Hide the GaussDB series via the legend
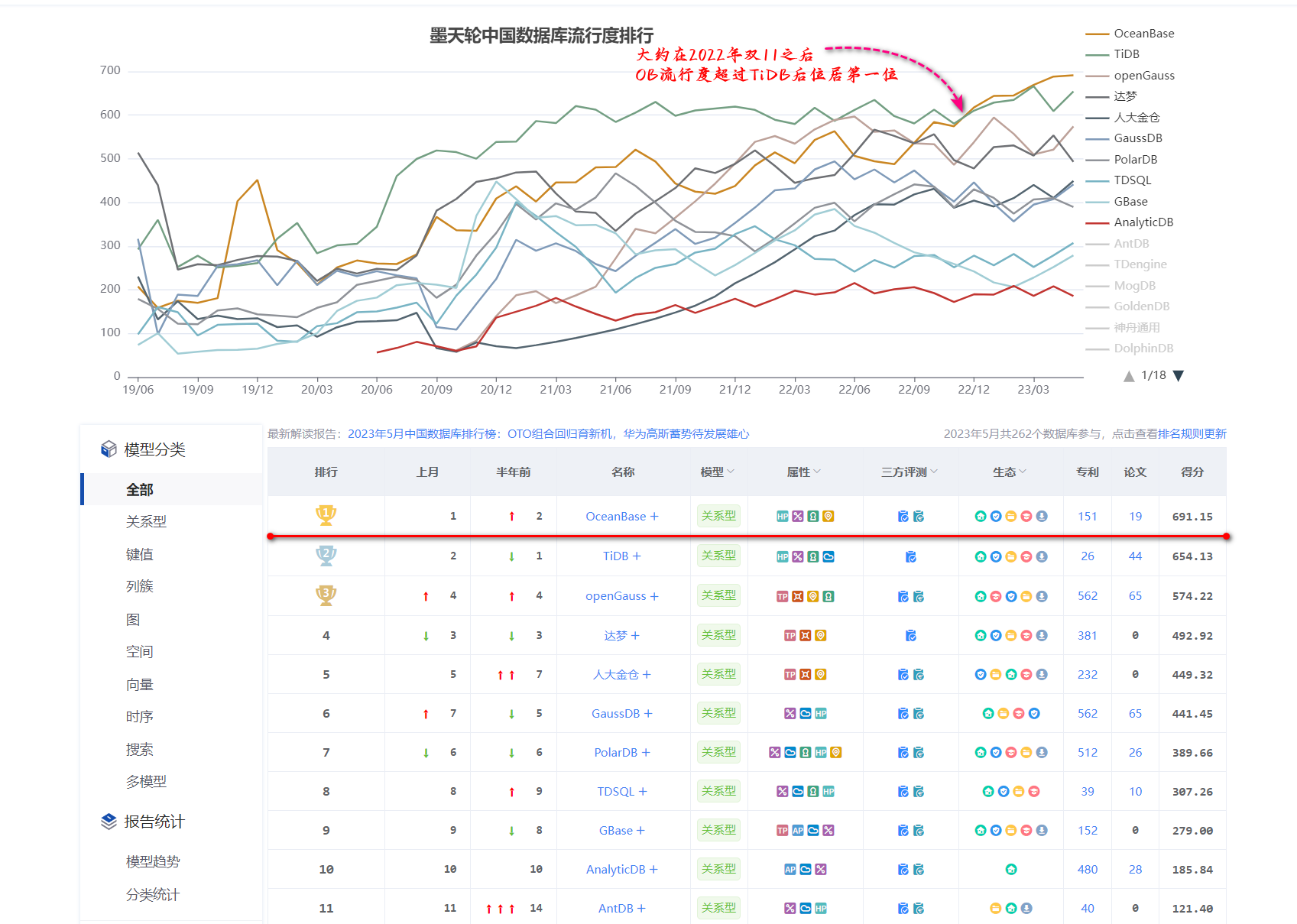The height and width of the screenshot is (924, 1297). point(1124,138)
